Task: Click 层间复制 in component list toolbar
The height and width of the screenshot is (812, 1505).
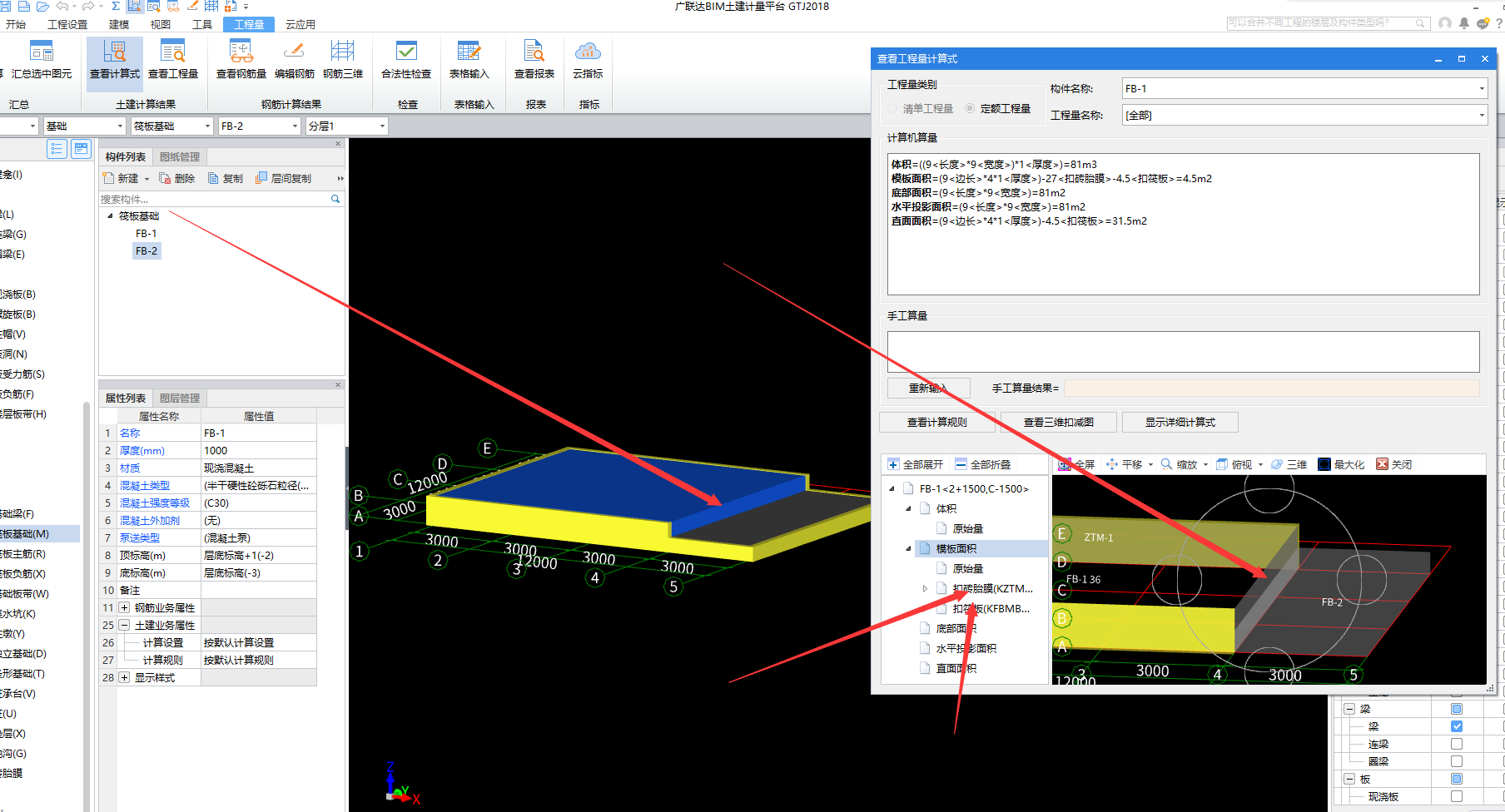Action: pyautogui.click(x=284, y=178)
